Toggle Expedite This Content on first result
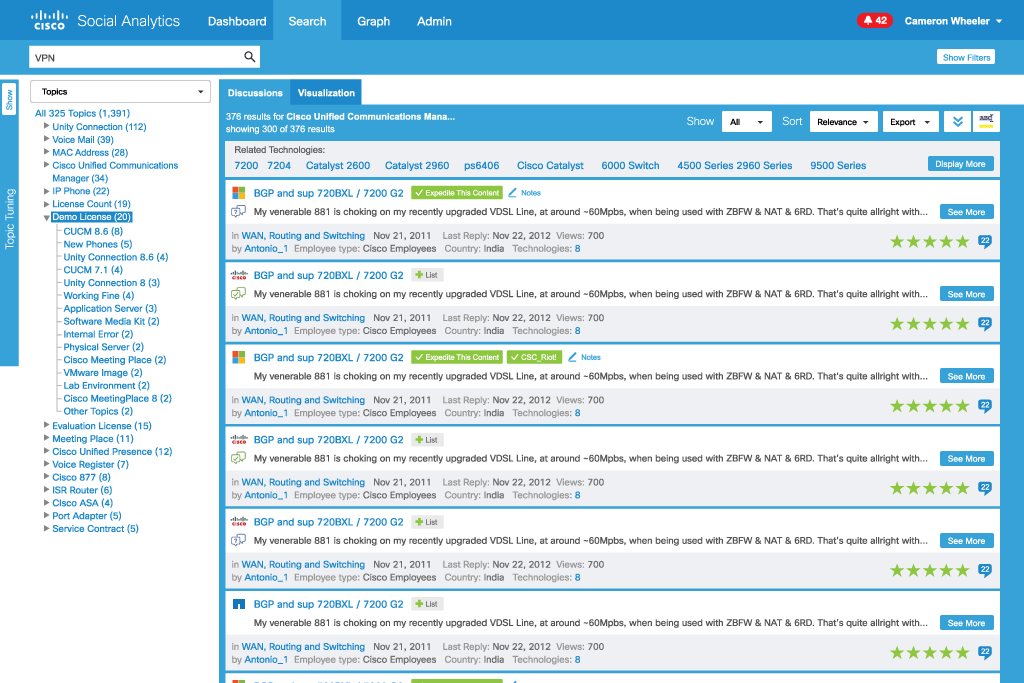1024x683 pixels. 456,193
